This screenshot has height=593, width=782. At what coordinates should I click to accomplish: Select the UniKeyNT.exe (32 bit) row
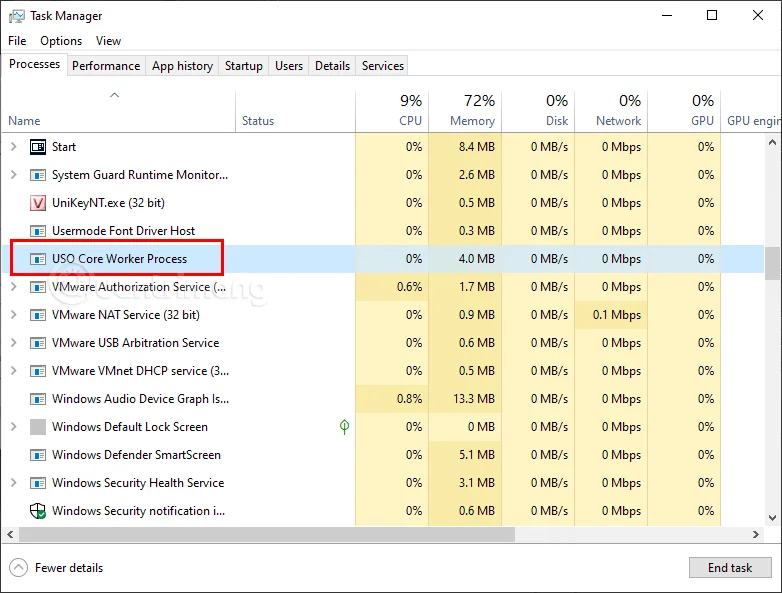[383, 203]
